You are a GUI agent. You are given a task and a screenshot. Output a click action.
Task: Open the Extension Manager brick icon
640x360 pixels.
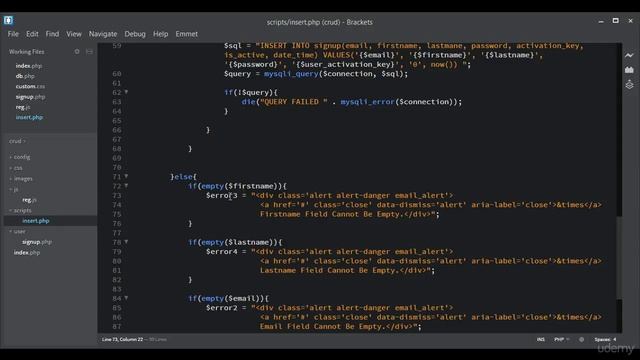tap(629, 70)
